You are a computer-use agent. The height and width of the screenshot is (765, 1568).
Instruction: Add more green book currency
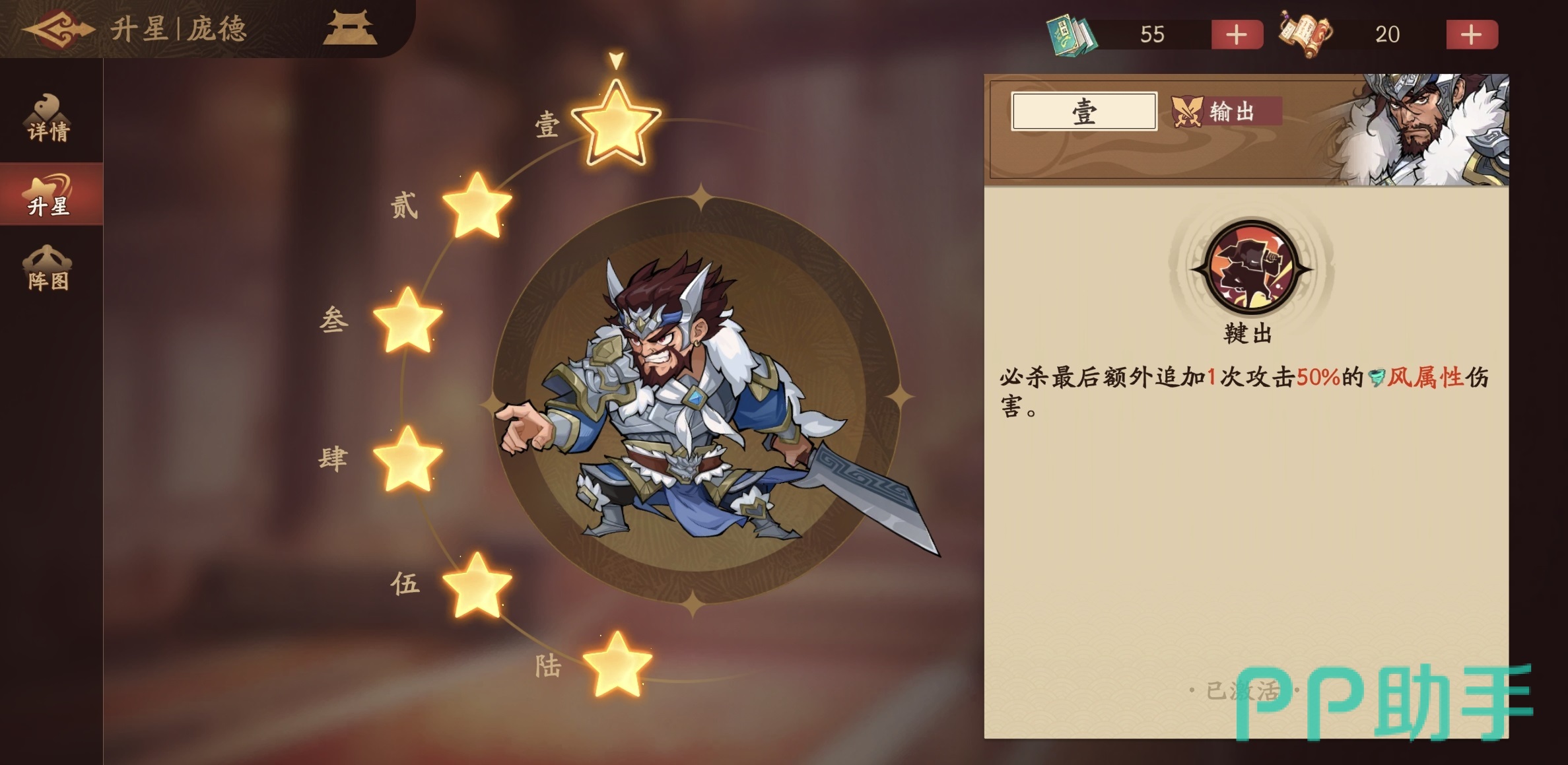1237,34
